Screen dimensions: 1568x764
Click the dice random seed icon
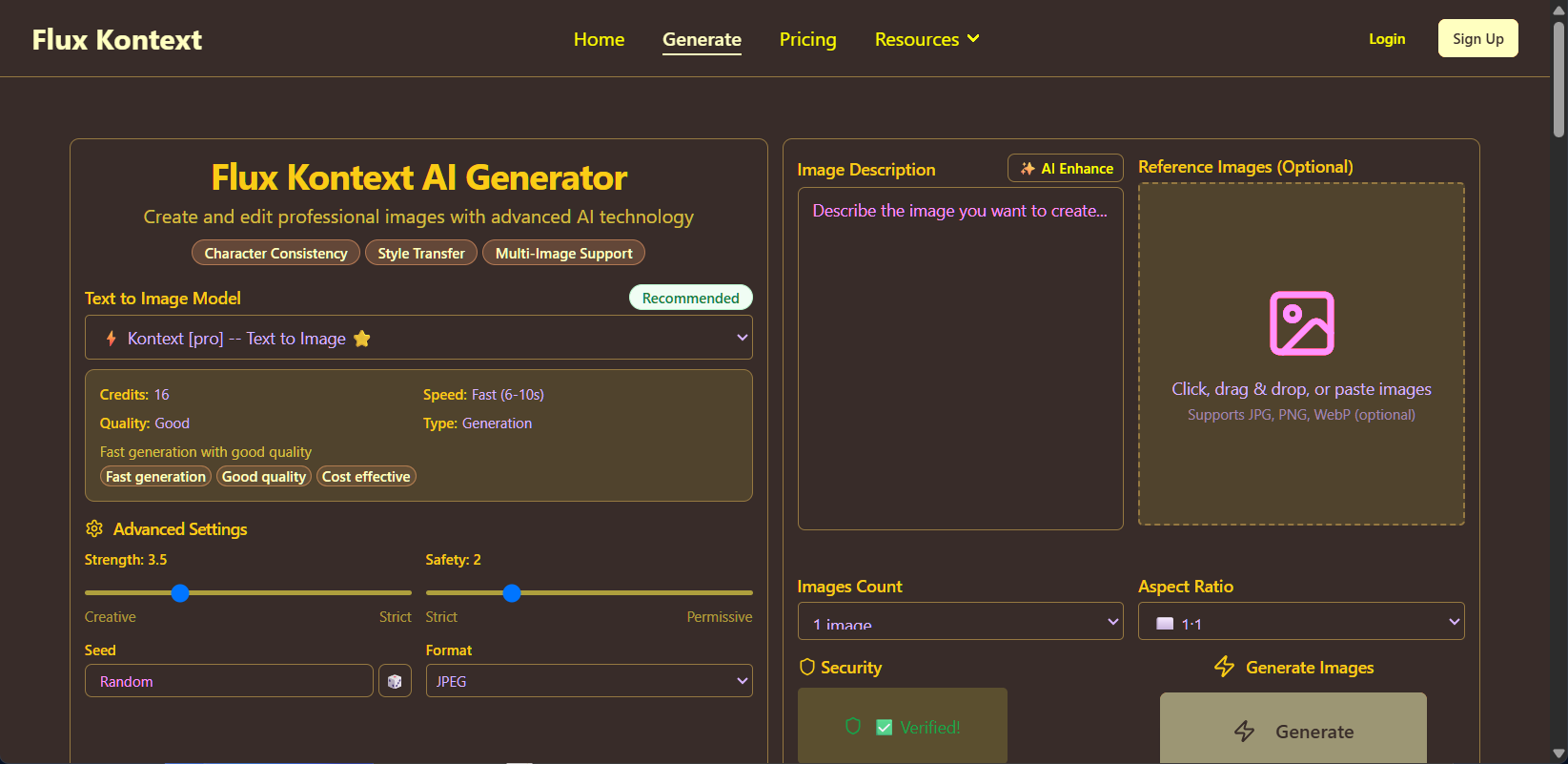[x=395, y=681]
